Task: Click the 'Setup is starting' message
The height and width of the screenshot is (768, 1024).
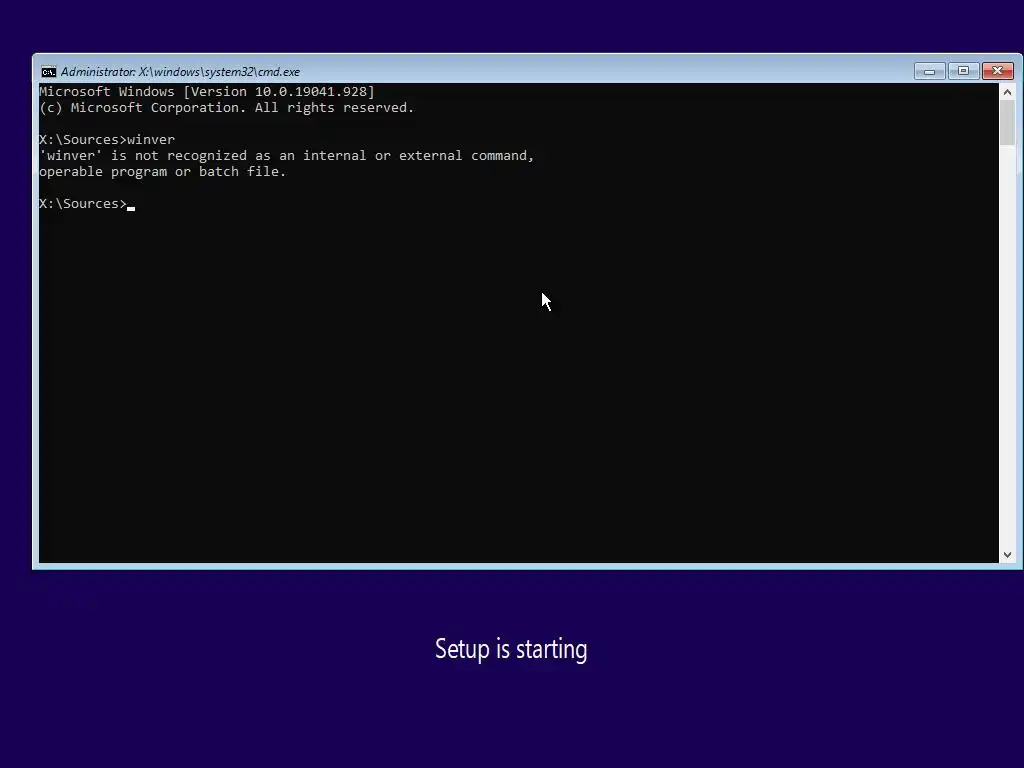Action: pyautogui.click(x=511, y=649)
